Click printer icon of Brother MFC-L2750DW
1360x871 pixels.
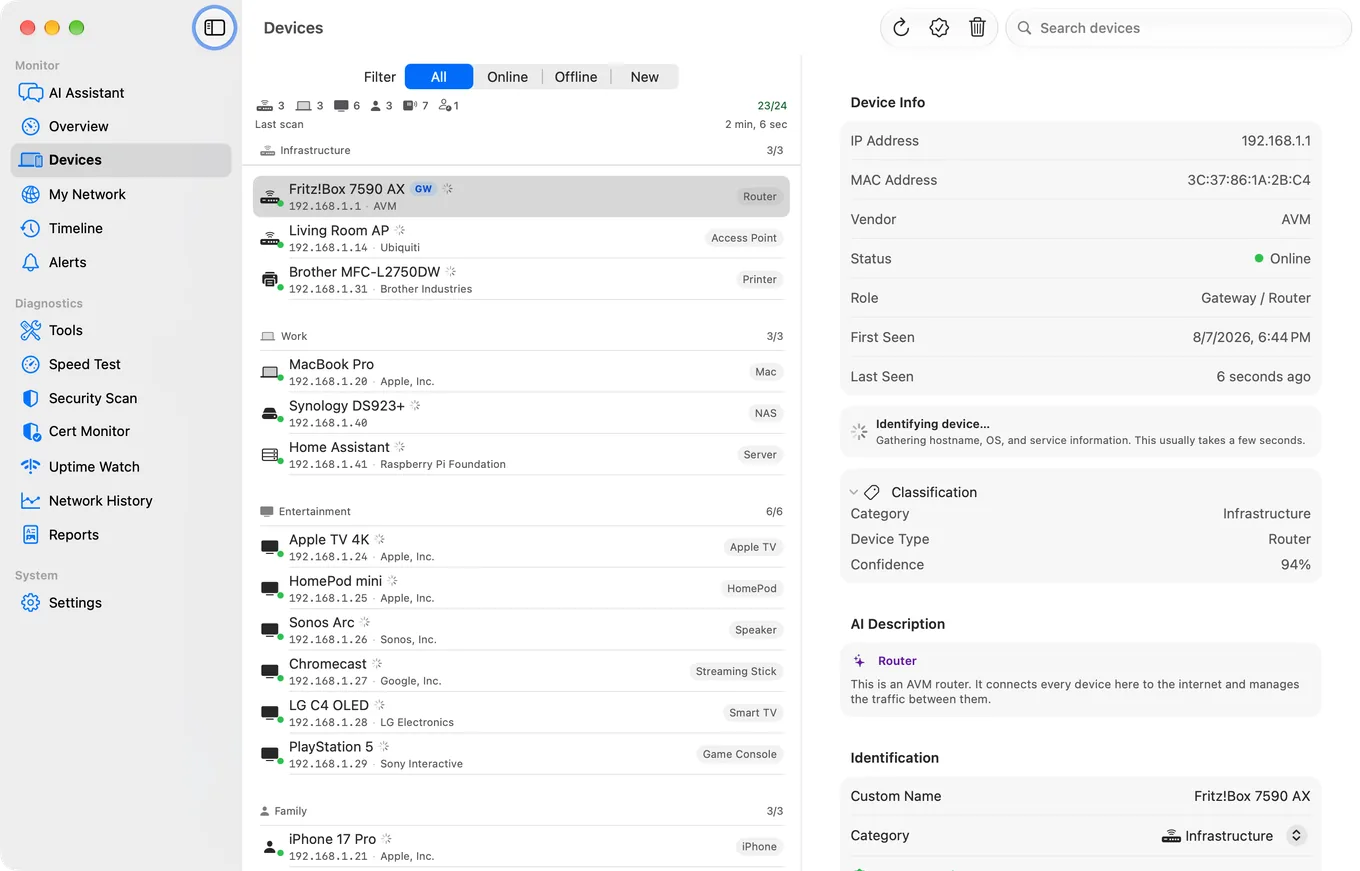pos(269,280)
